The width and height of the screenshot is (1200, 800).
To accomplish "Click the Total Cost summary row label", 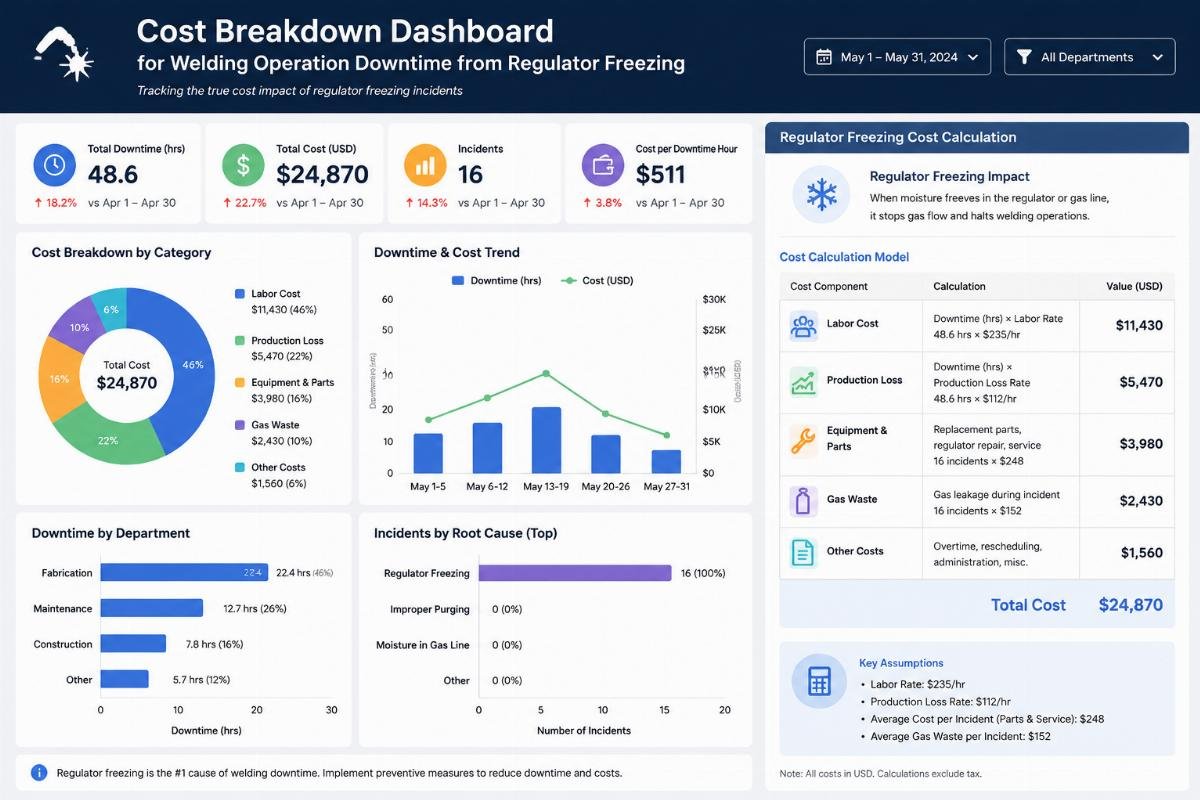I will point(1028,605).
